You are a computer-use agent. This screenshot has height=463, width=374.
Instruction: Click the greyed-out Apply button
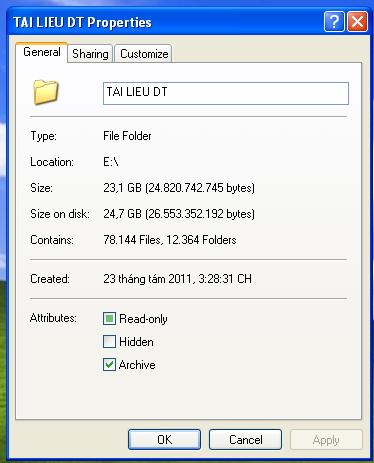pyautogui.click(x=326, y=440)
